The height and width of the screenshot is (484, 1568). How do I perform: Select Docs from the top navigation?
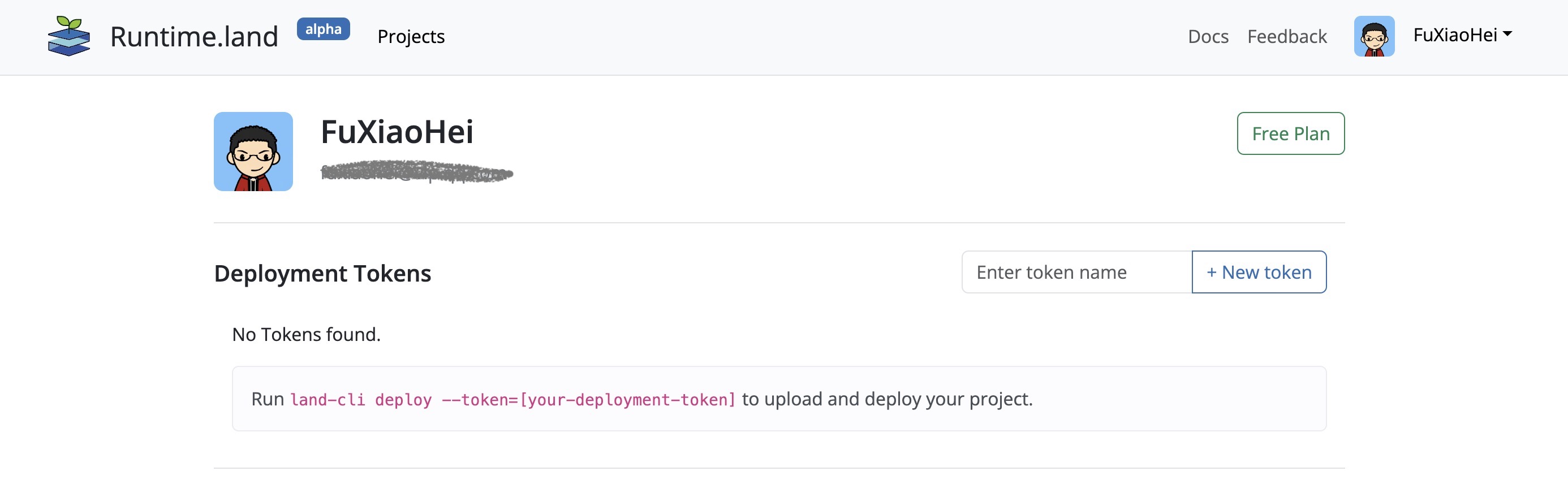(1208, 36)
